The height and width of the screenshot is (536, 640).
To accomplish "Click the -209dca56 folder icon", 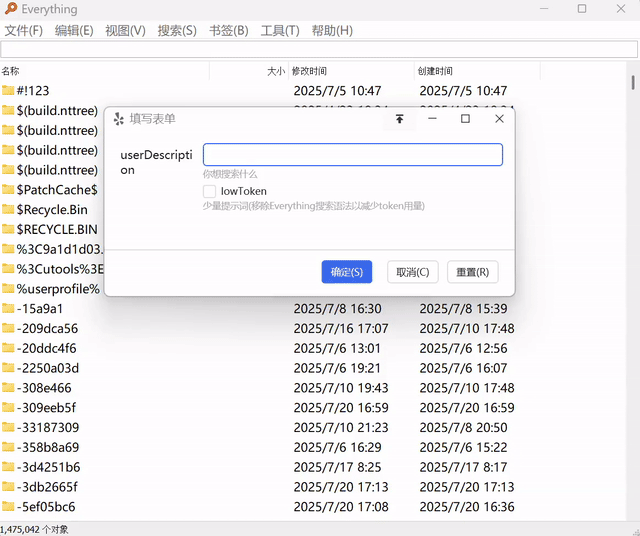I will (x=8, y=328).
